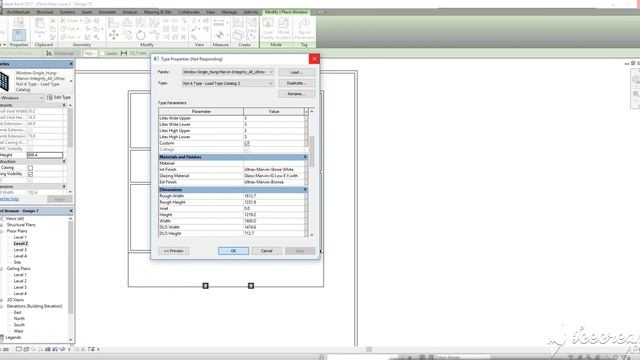
Task: Toggle the Cottage checkbox in Type Parameters
Action: (247, 150)
